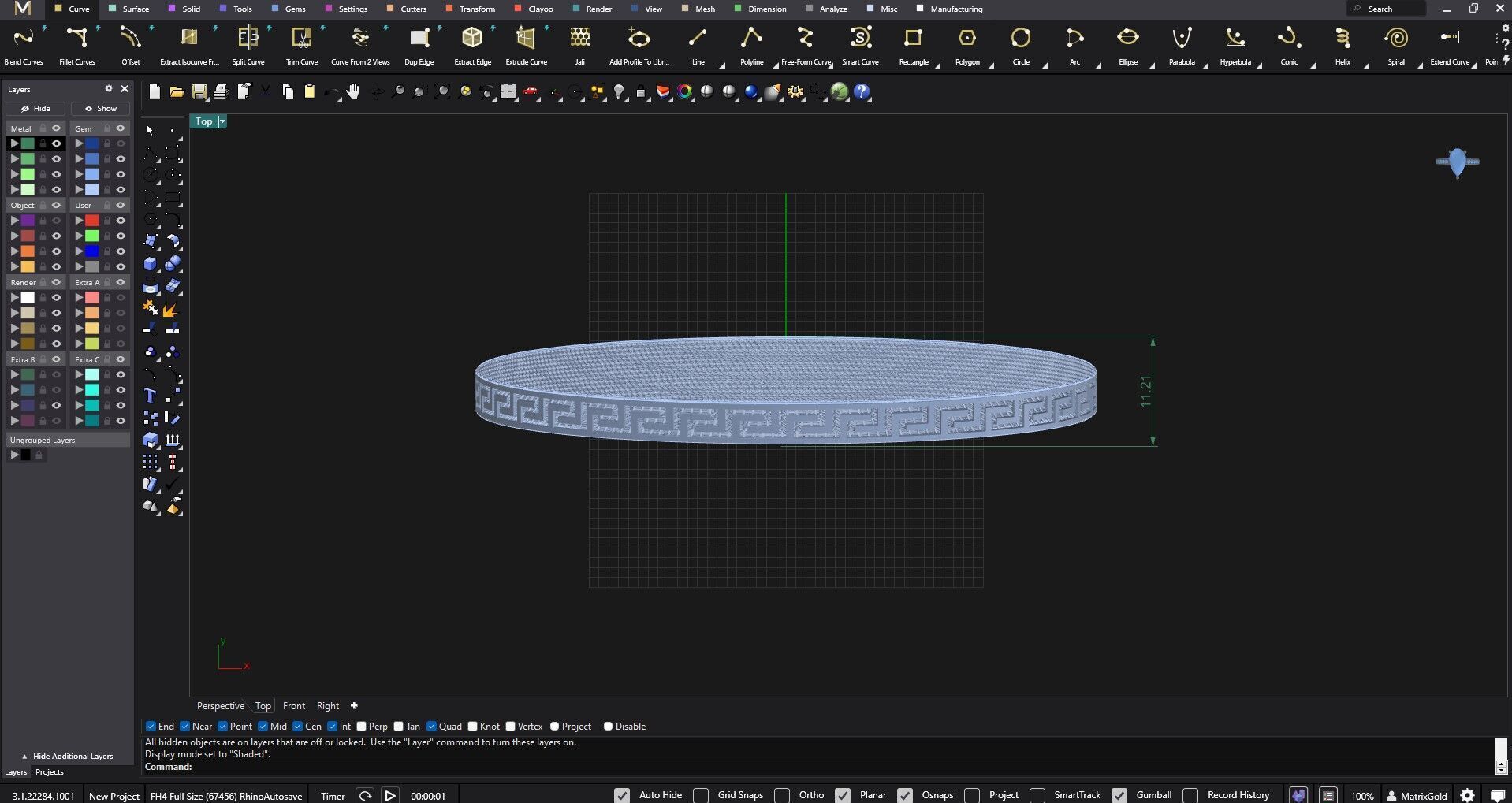This screenshot has width=1512, height=803.
Task: Click the Show layers button
Action: 100,109
